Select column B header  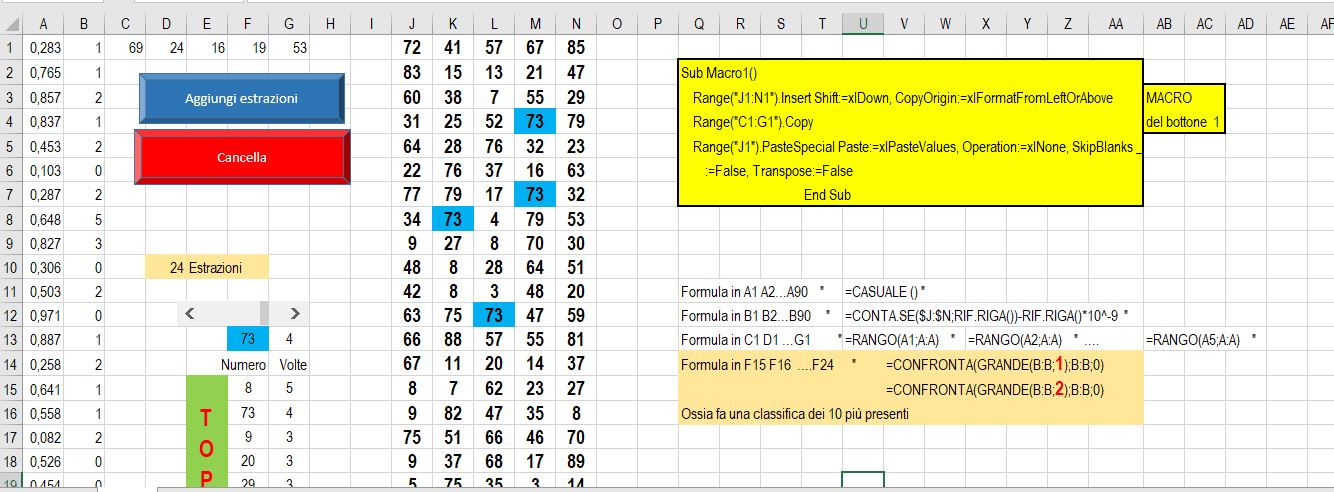tap(84, 24)
